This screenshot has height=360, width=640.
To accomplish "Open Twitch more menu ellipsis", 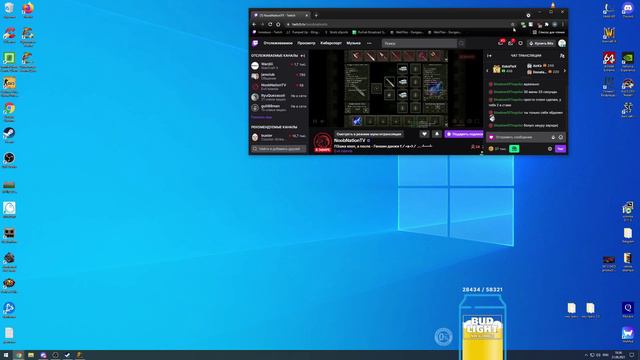I will (x=369, y=43).
